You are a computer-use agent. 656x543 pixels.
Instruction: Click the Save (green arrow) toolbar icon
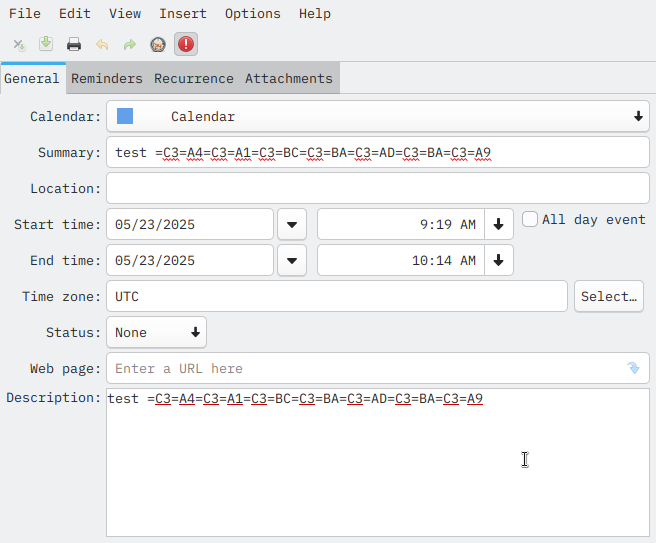pos(46,44)
